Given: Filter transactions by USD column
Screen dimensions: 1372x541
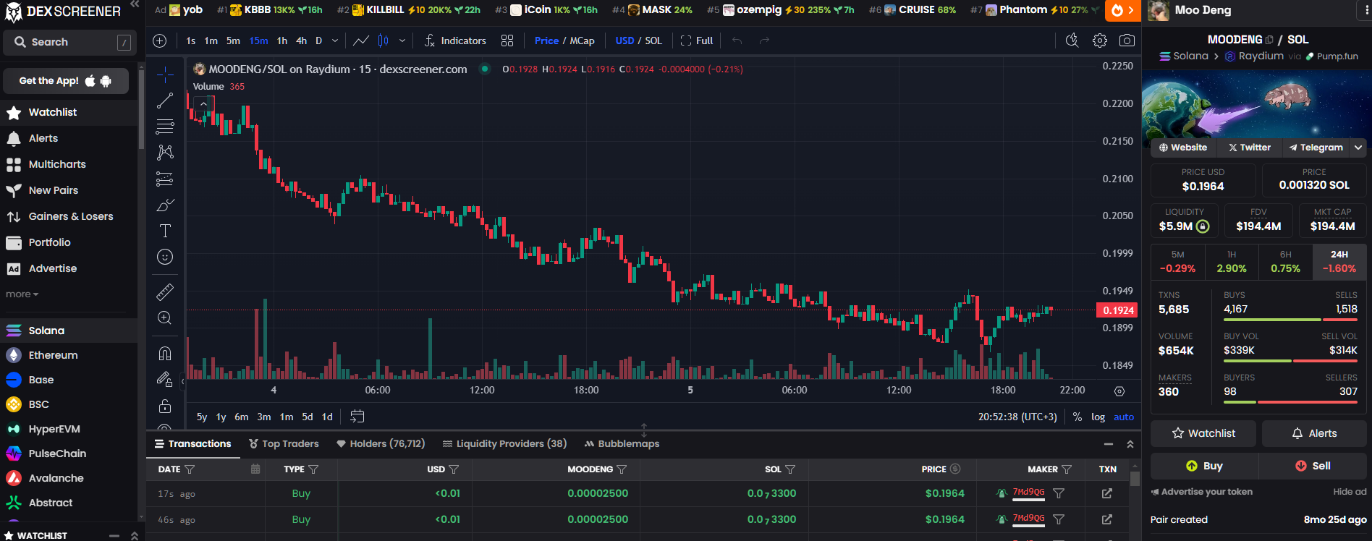Looking at the screenshot, I should (x=455, y=469).
